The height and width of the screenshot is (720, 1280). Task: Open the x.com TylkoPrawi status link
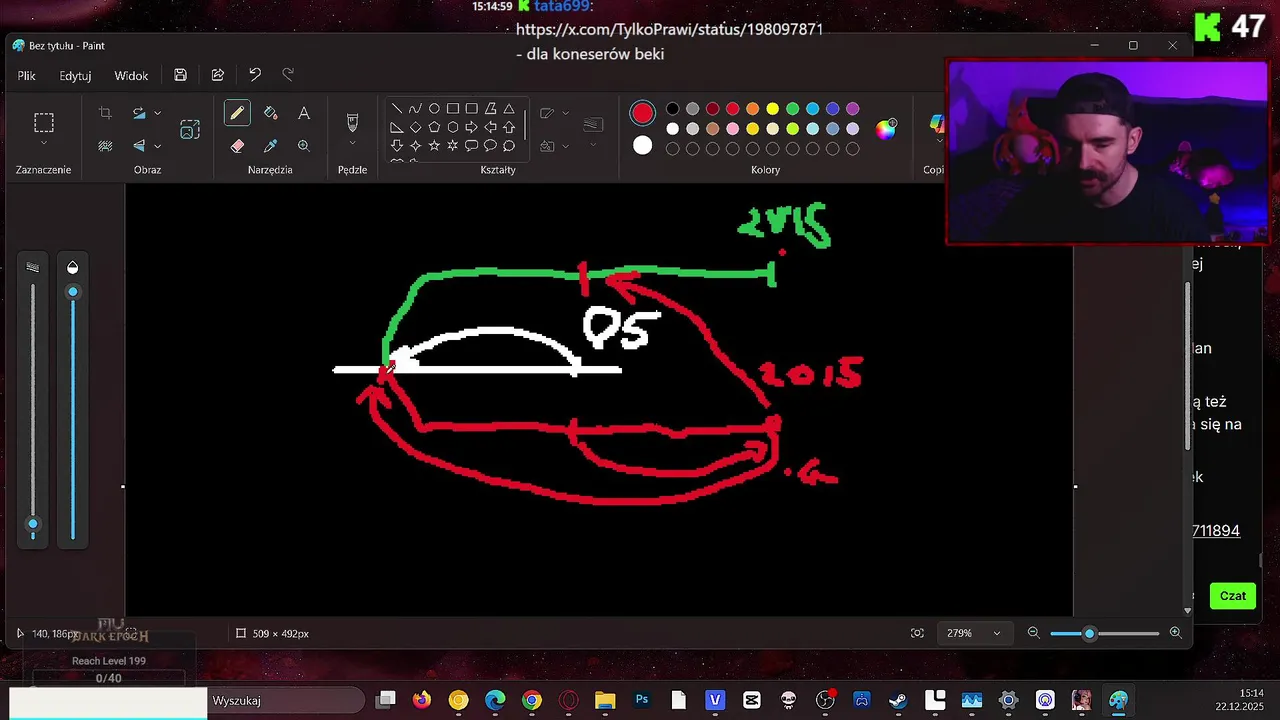click(x=669, y=30)
